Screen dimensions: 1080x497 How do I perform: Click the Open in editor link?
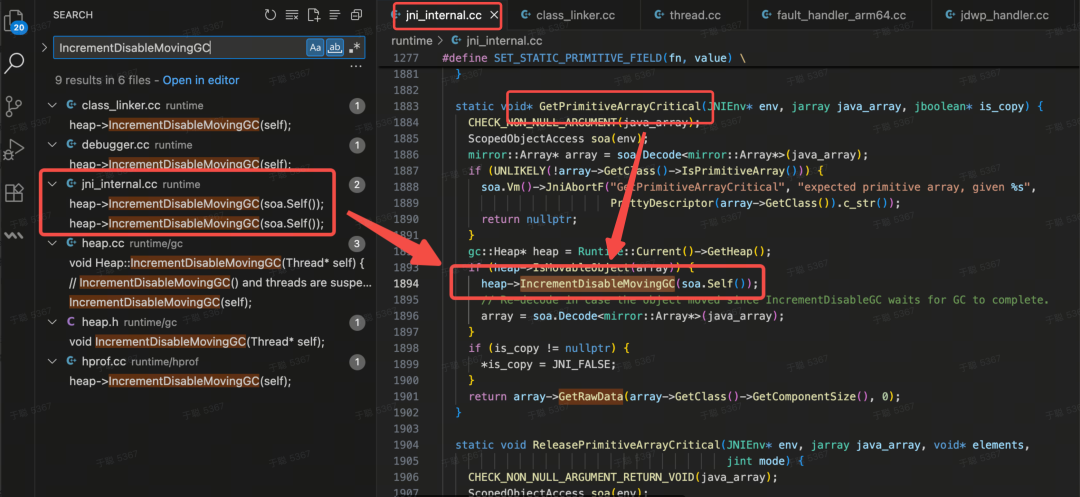point(201,80)
